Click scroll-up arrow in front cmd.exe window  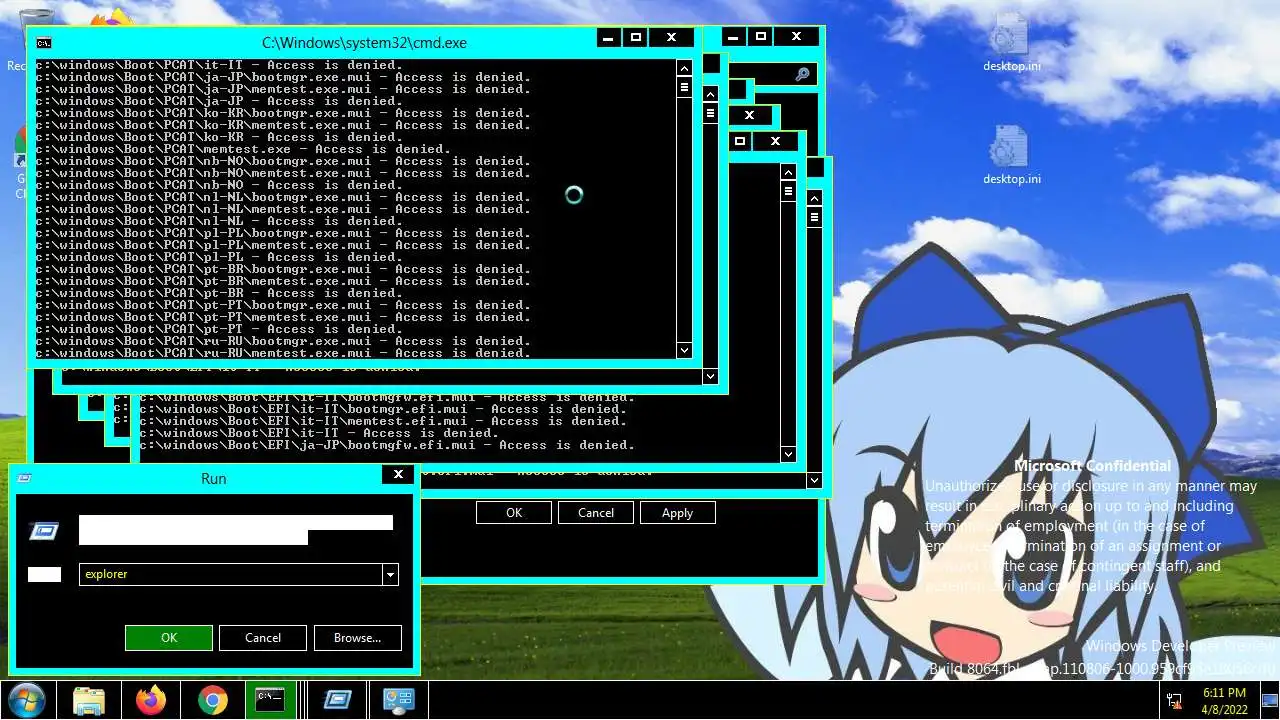(x=684, y=68)
